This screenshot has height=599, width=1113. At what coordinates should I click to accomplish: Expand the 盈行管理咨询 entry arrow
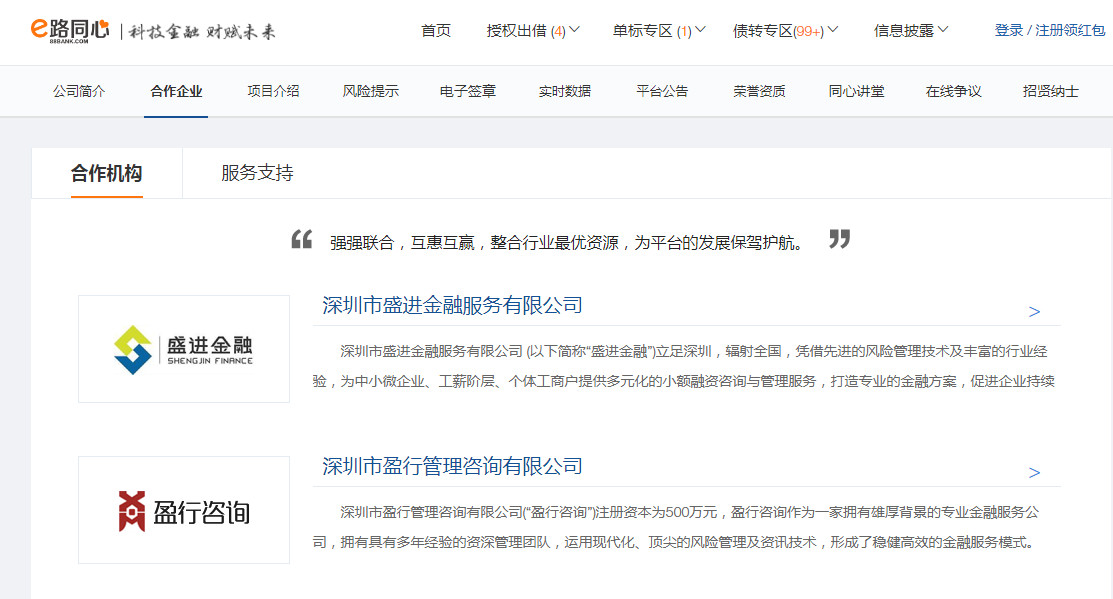pos(1034,473)
